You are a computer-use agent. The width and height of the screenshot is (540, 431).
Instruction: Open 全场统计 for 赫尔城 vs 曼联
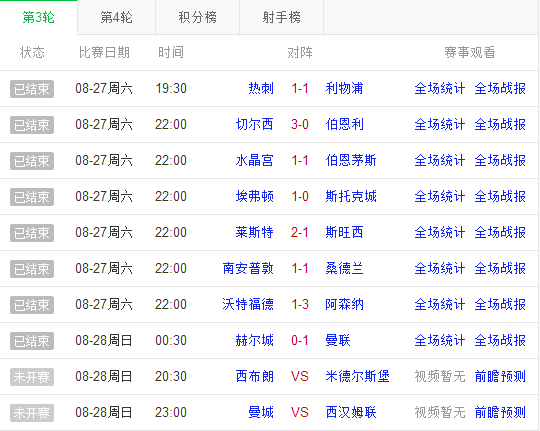click(x=440, y=340)
